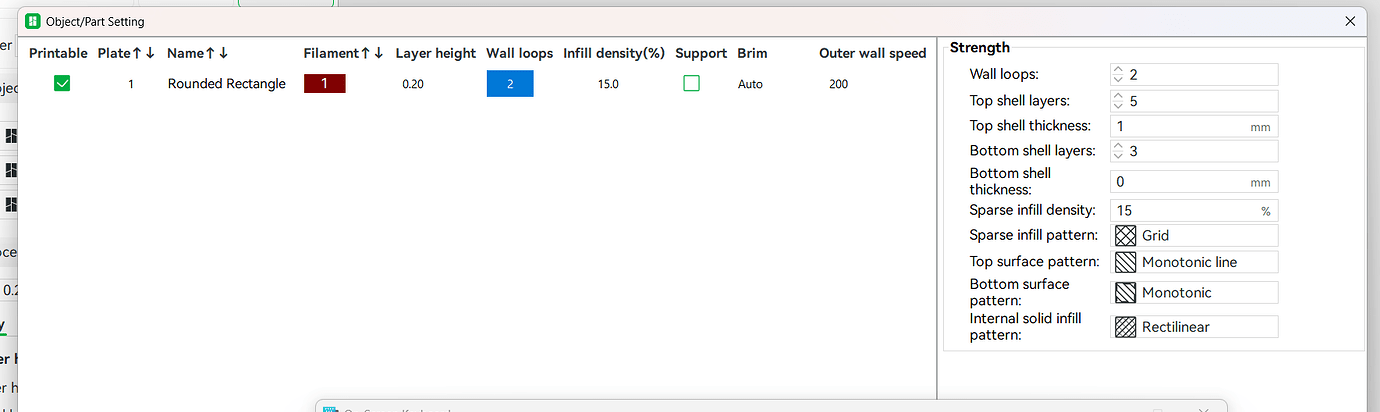Click the Grid infill pattern icon
Viewport: 1380px width, 412px height.
[x=1125, y=235]
